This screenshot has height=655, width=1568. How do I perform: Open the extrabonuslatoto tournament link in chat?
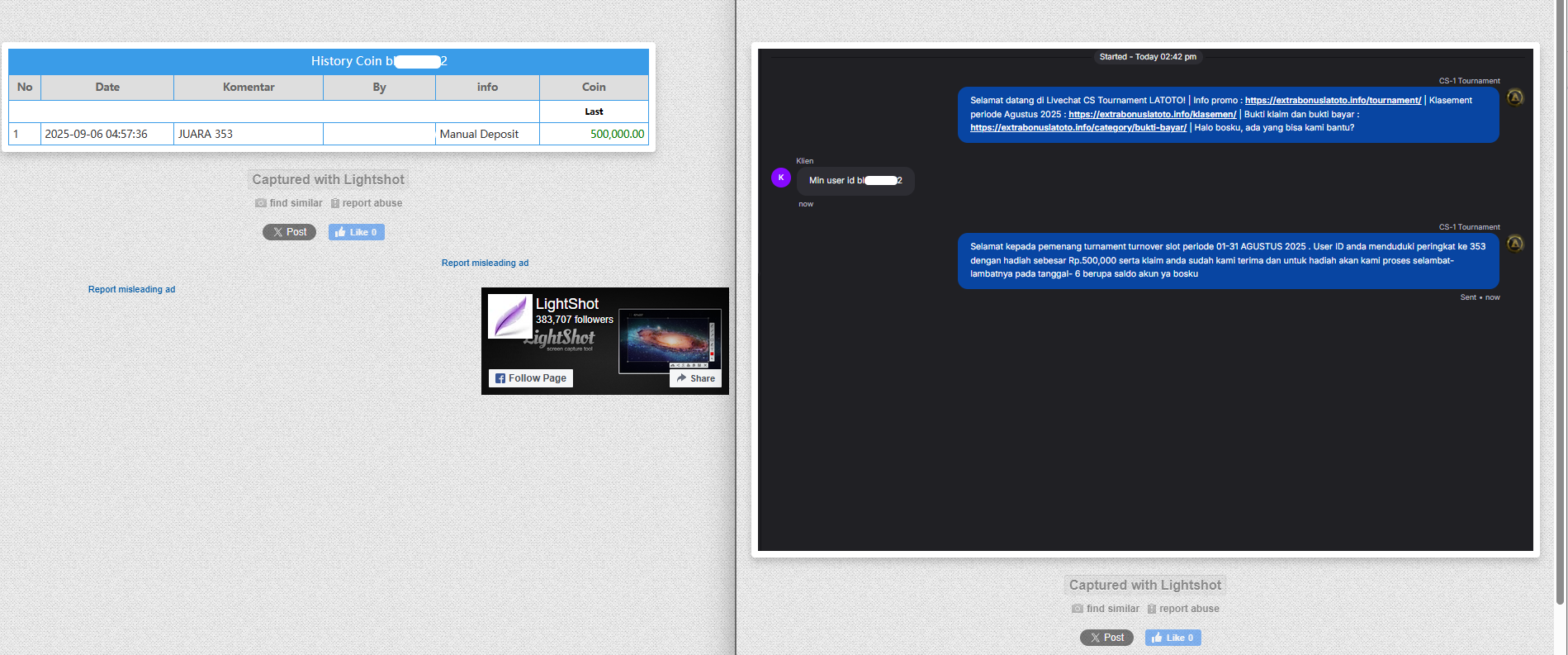(x=1333, y=100)
